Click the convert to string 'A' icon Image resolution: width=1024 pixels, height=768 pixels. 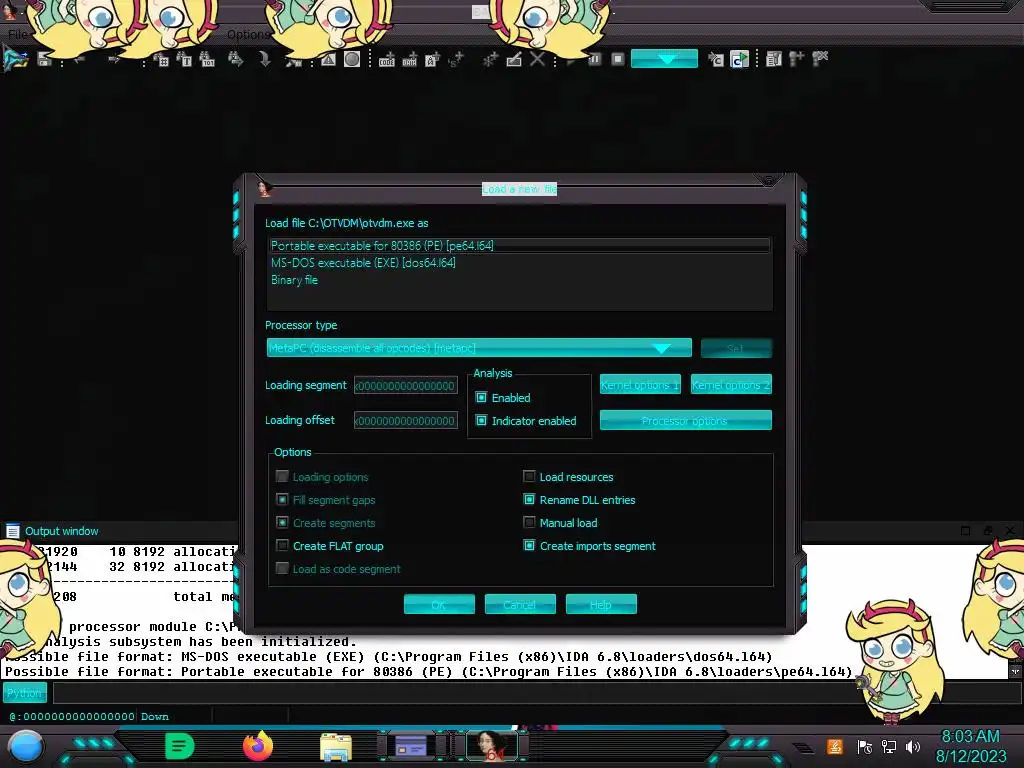coord(432,59)
